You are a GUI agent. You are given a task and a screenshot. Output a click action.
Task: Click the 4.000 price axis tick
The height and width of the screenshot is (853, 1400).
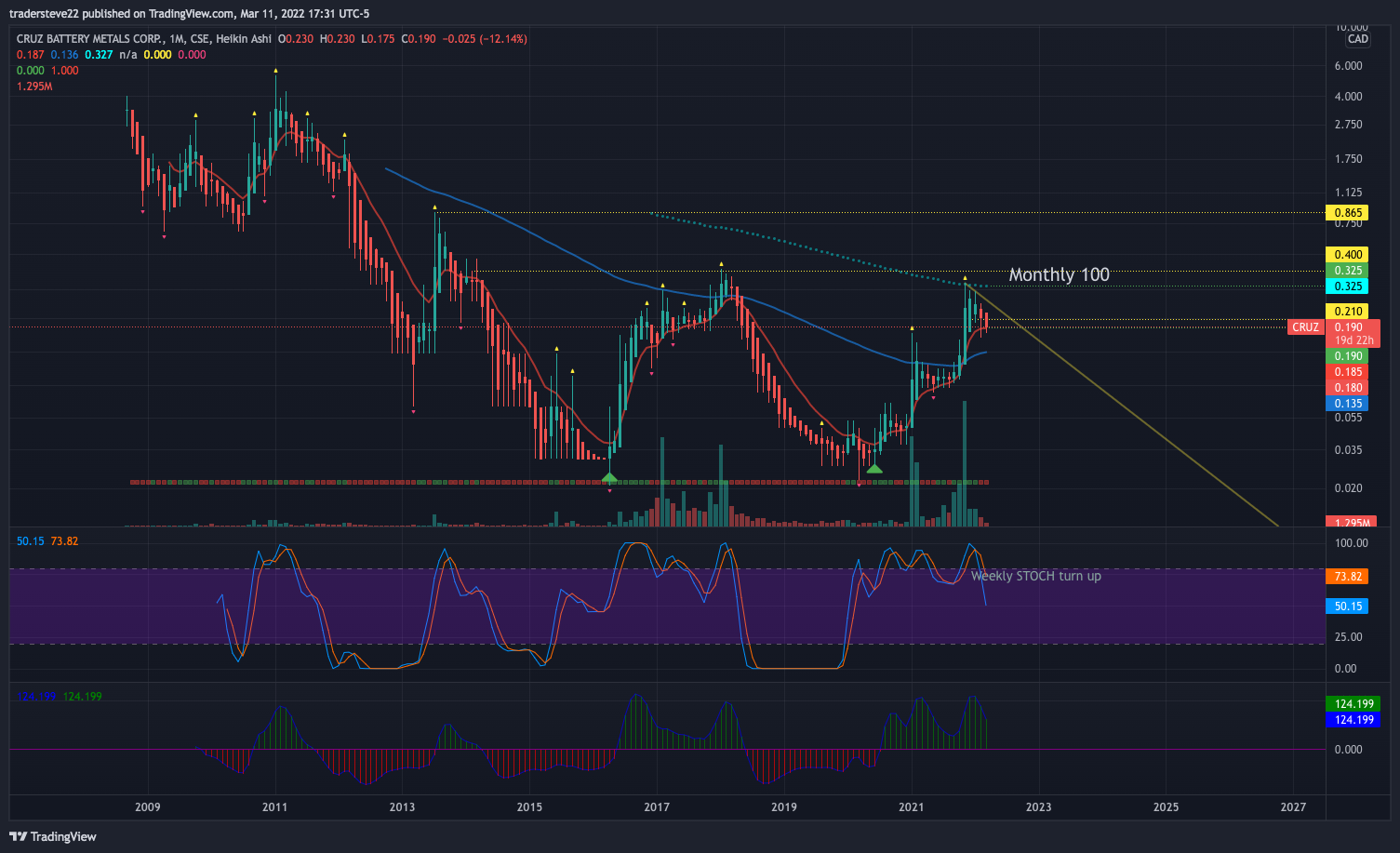(x=1348, y=97)
